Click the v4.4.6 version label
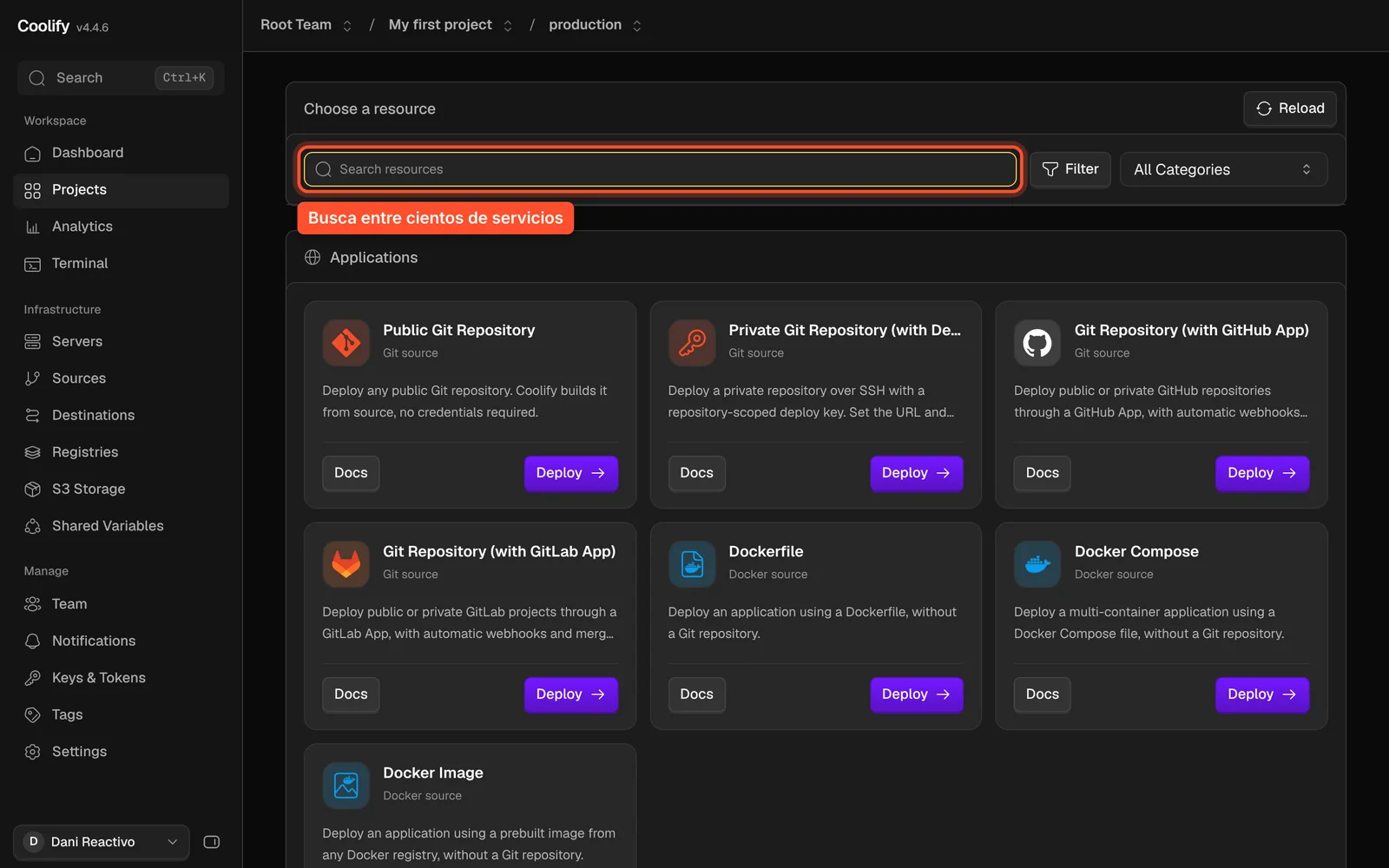This screenshot has width=1389, height=868. (92, 28)
